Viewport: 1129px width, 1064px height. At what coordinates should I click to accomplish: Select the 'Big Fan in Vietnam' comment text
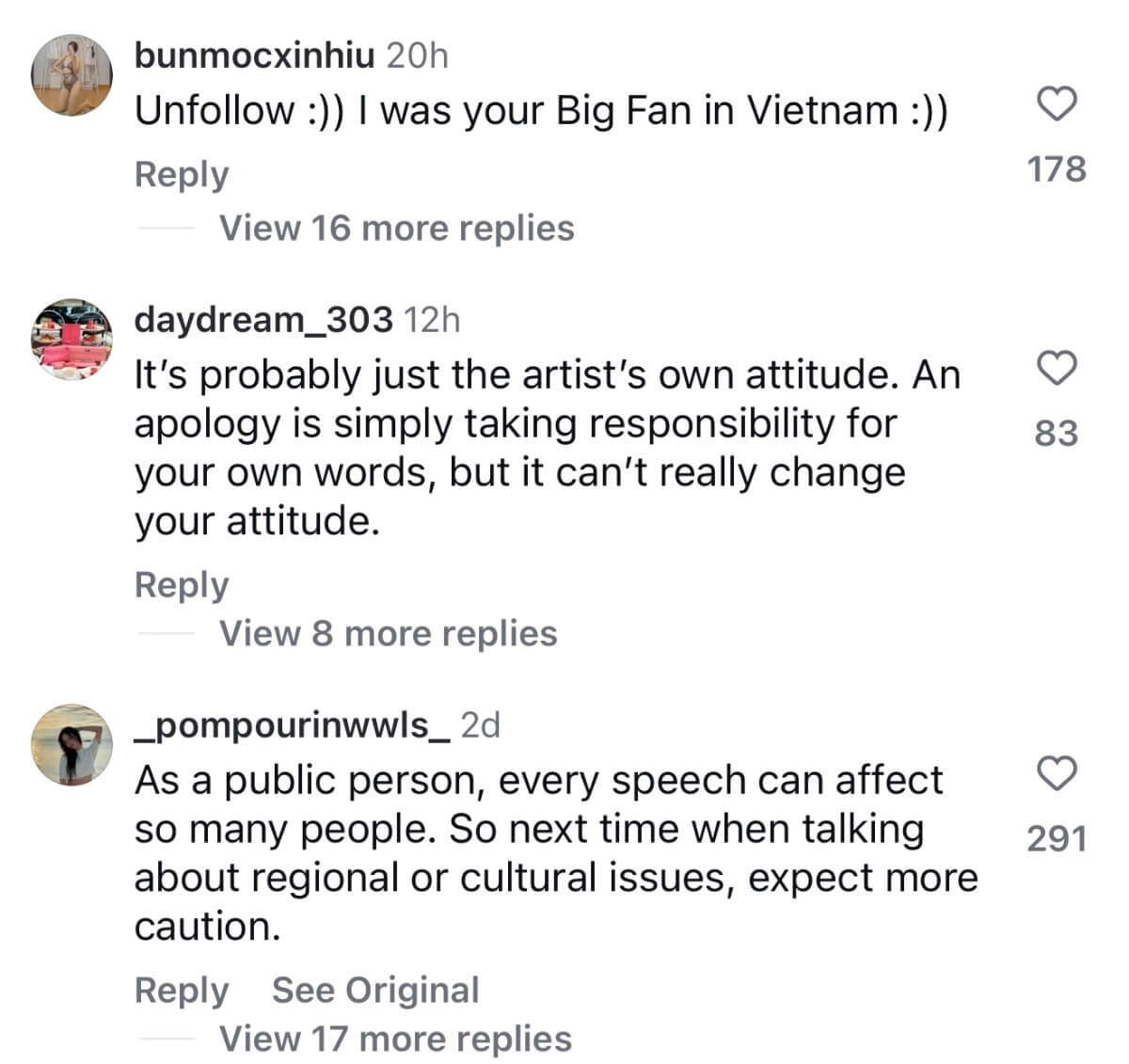tap(541, 111)
